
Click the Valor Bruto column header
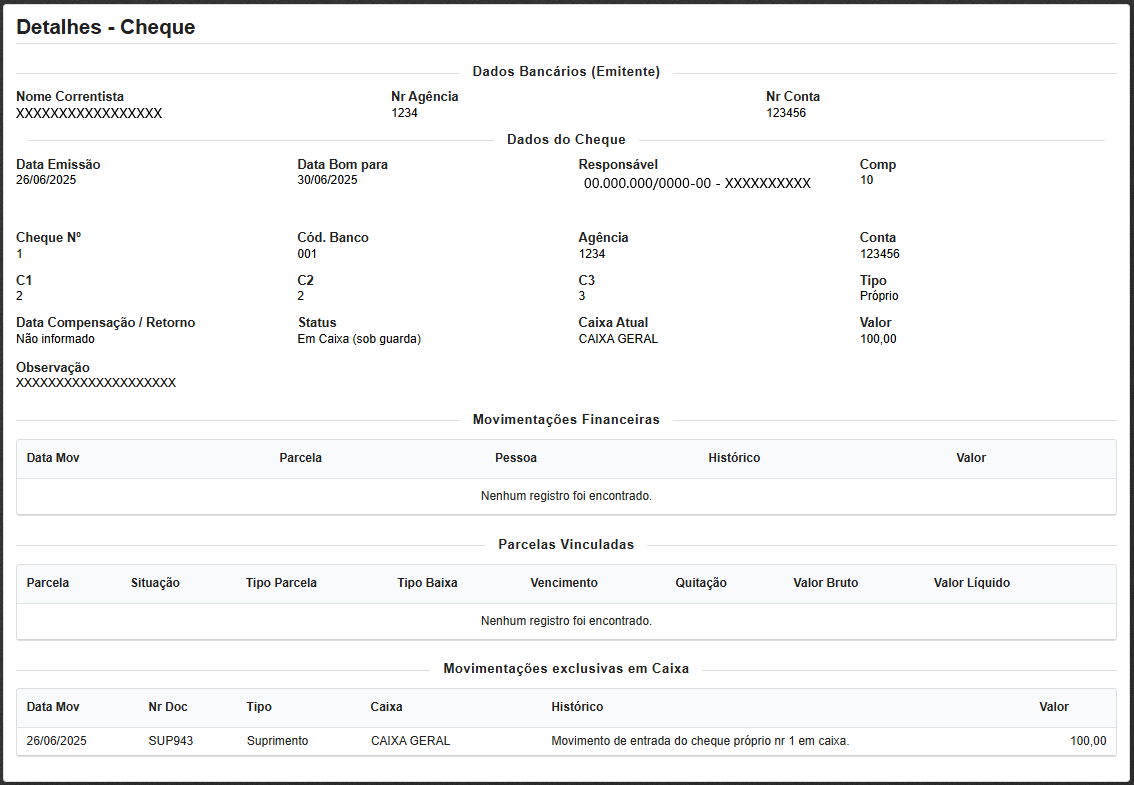click(825, 583)
